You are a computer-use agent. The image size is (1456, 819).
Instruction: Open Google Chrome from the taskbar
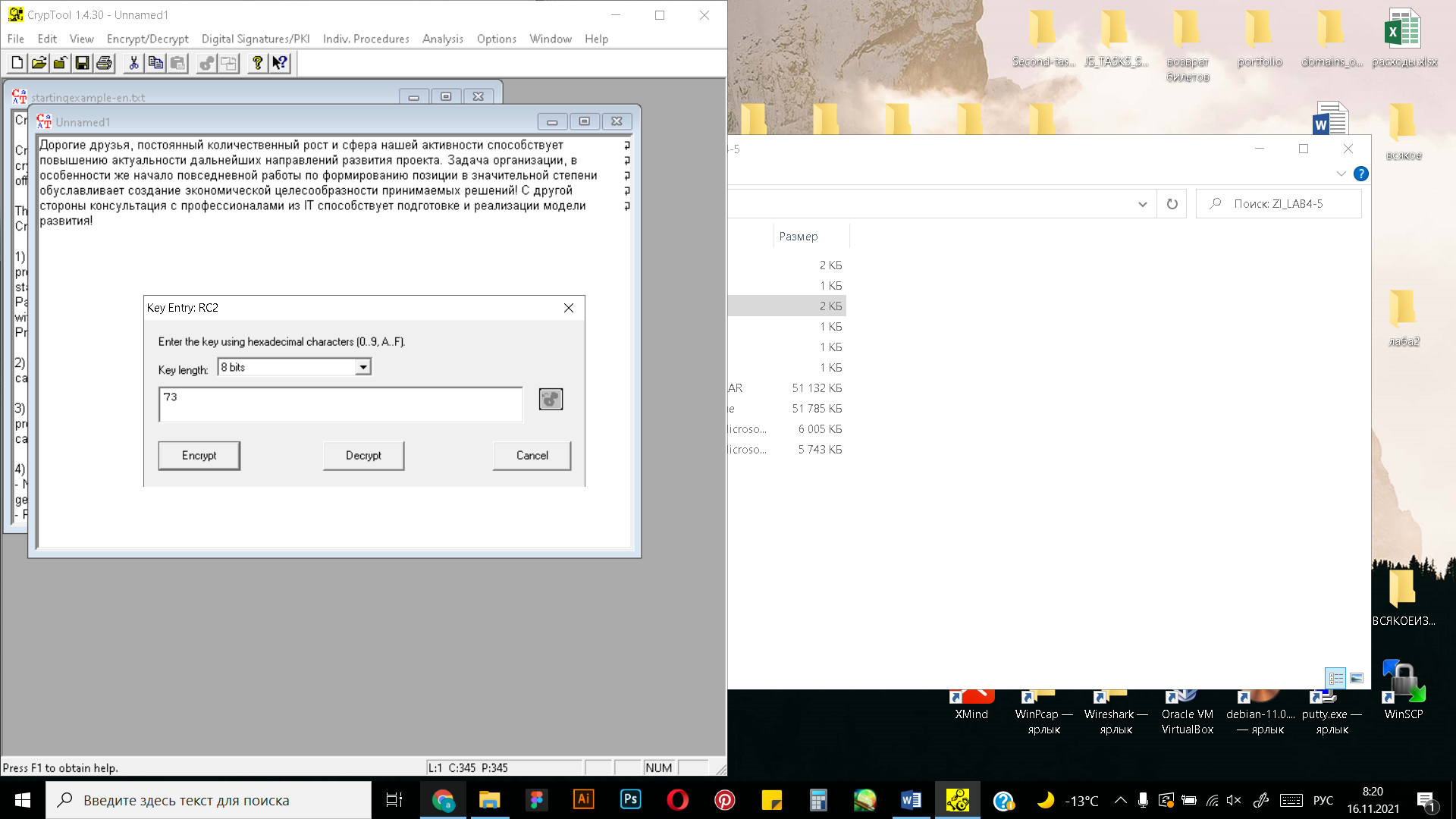tap(443, 800)
